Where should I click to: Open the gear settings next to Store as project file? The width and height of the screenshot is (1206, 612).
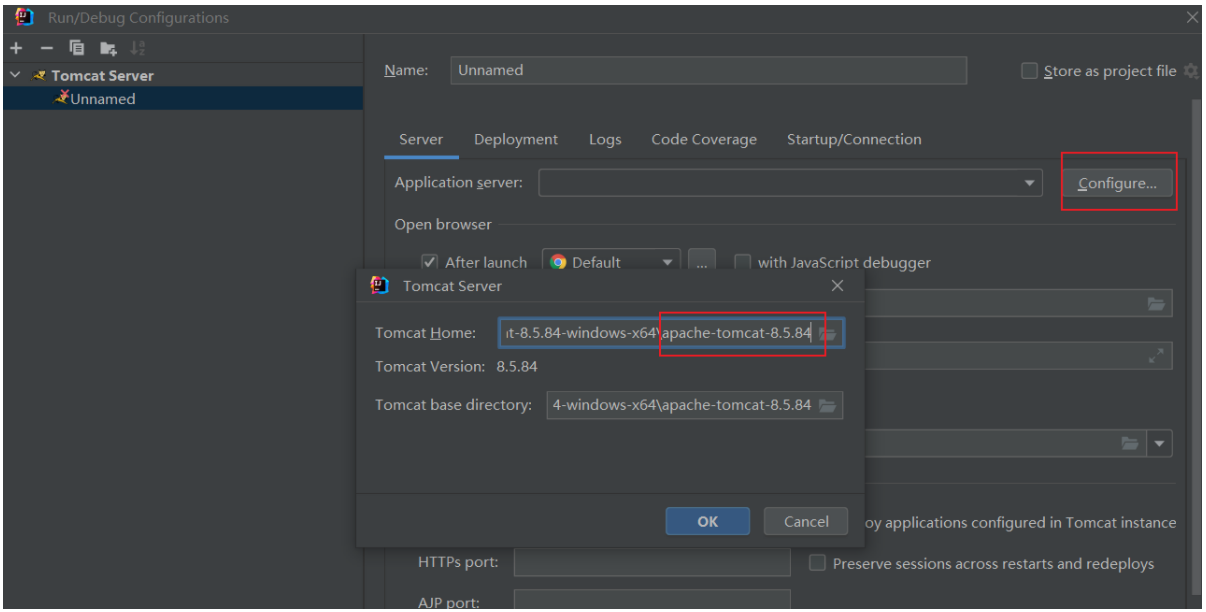coord(1190,71)
